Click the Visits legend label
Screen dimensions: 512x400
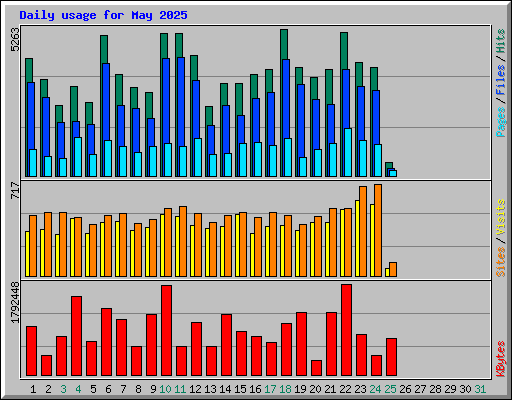pyautogui.click(x=501, y=218)
